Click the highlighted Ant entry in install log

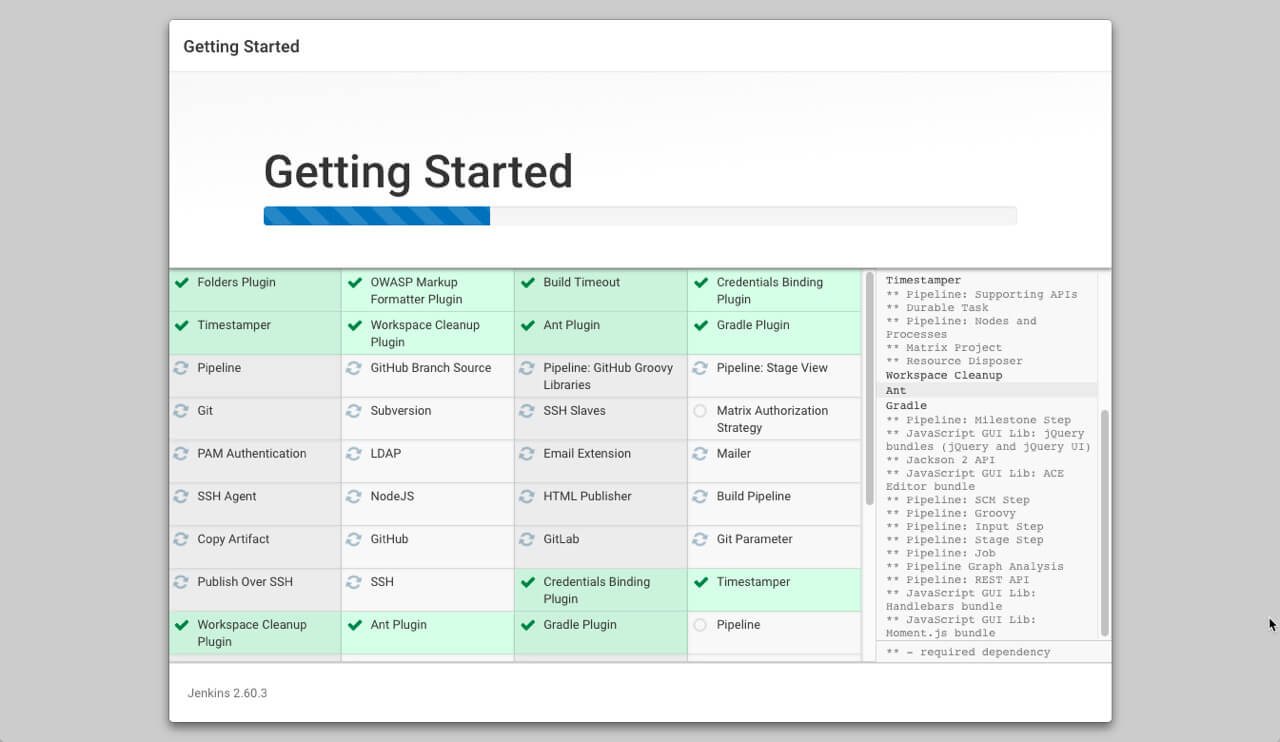(896, 391)
